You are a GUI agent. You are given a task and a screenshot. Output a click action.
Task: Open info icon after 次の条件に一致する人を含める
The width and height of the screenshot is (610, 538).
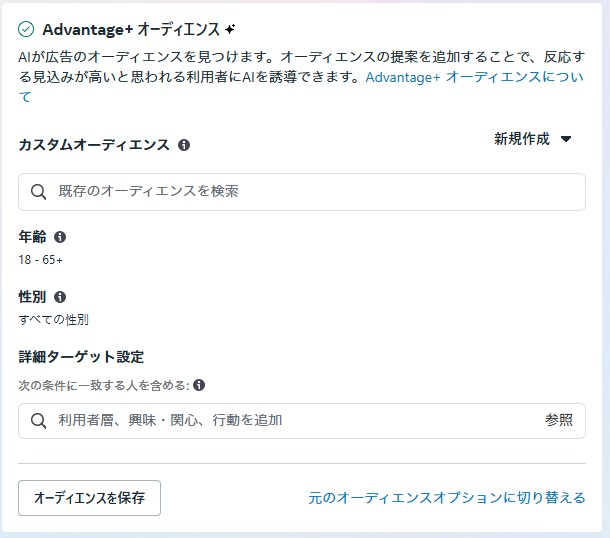[x=199, y=385]
